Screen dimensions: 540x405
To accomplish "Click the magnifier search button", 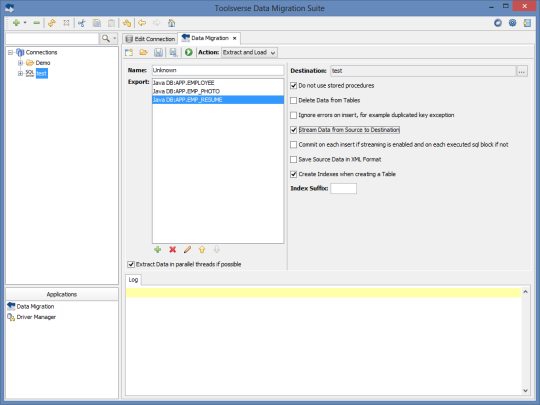I will click(106, 39).
